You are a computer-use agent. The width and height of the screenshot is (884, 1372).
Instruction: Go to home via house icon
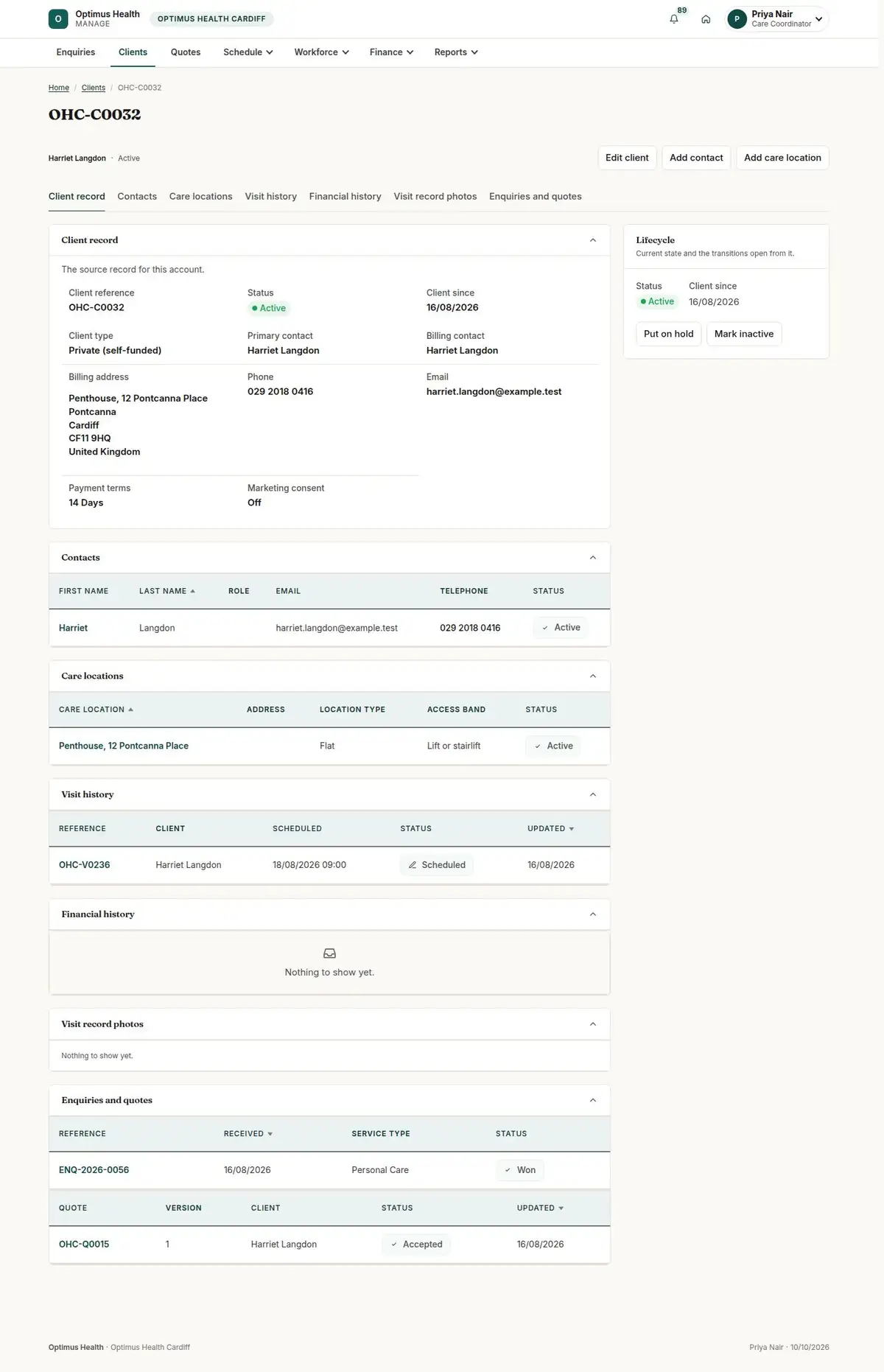(x=706, y=19)
